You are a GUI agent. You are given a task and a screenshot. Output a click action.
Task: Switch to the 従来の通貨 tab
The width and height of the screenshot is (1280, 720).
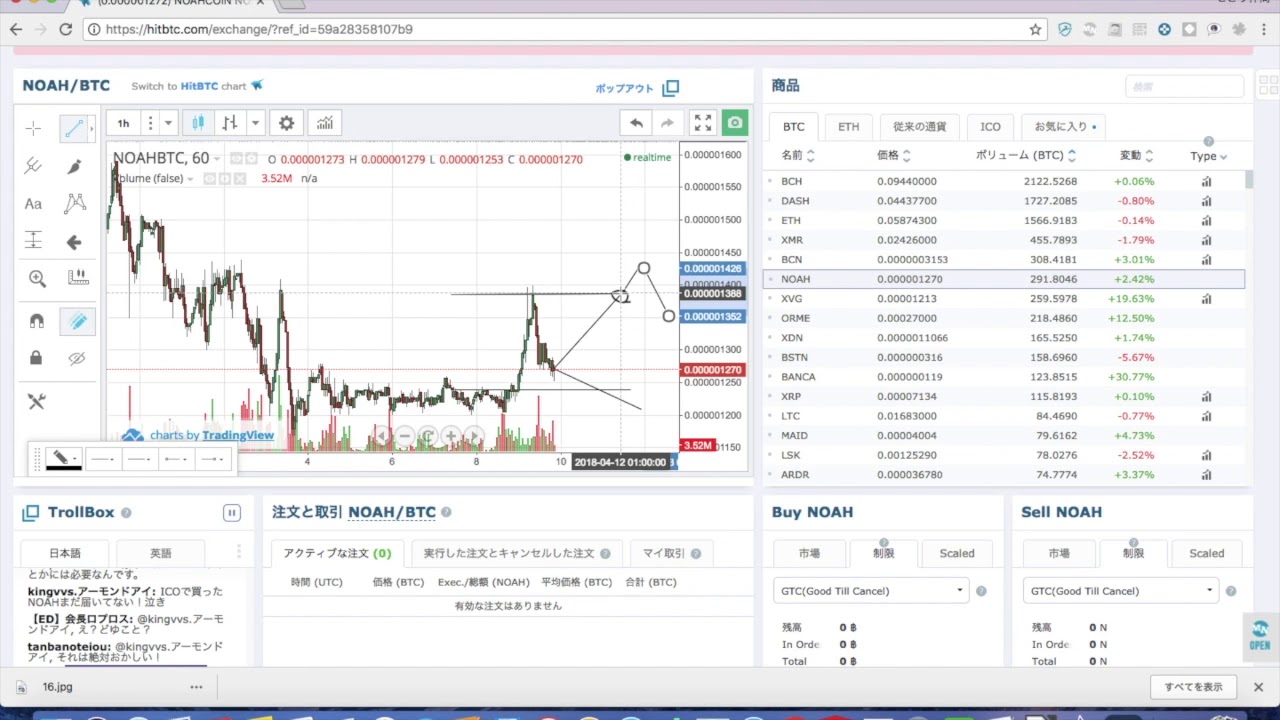919,127
